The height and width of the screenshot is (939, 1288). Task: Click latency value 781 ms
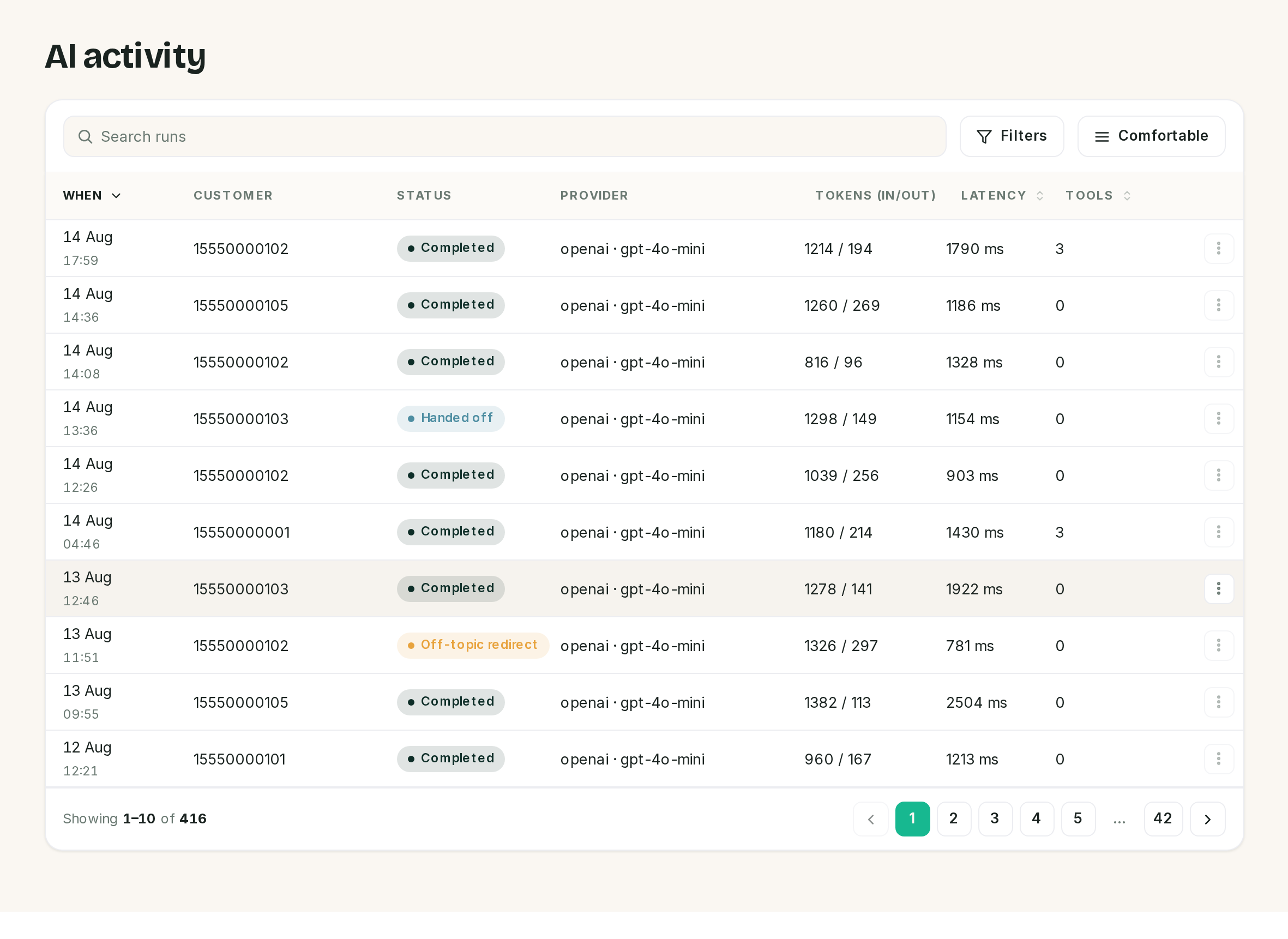tap(970, 646)
